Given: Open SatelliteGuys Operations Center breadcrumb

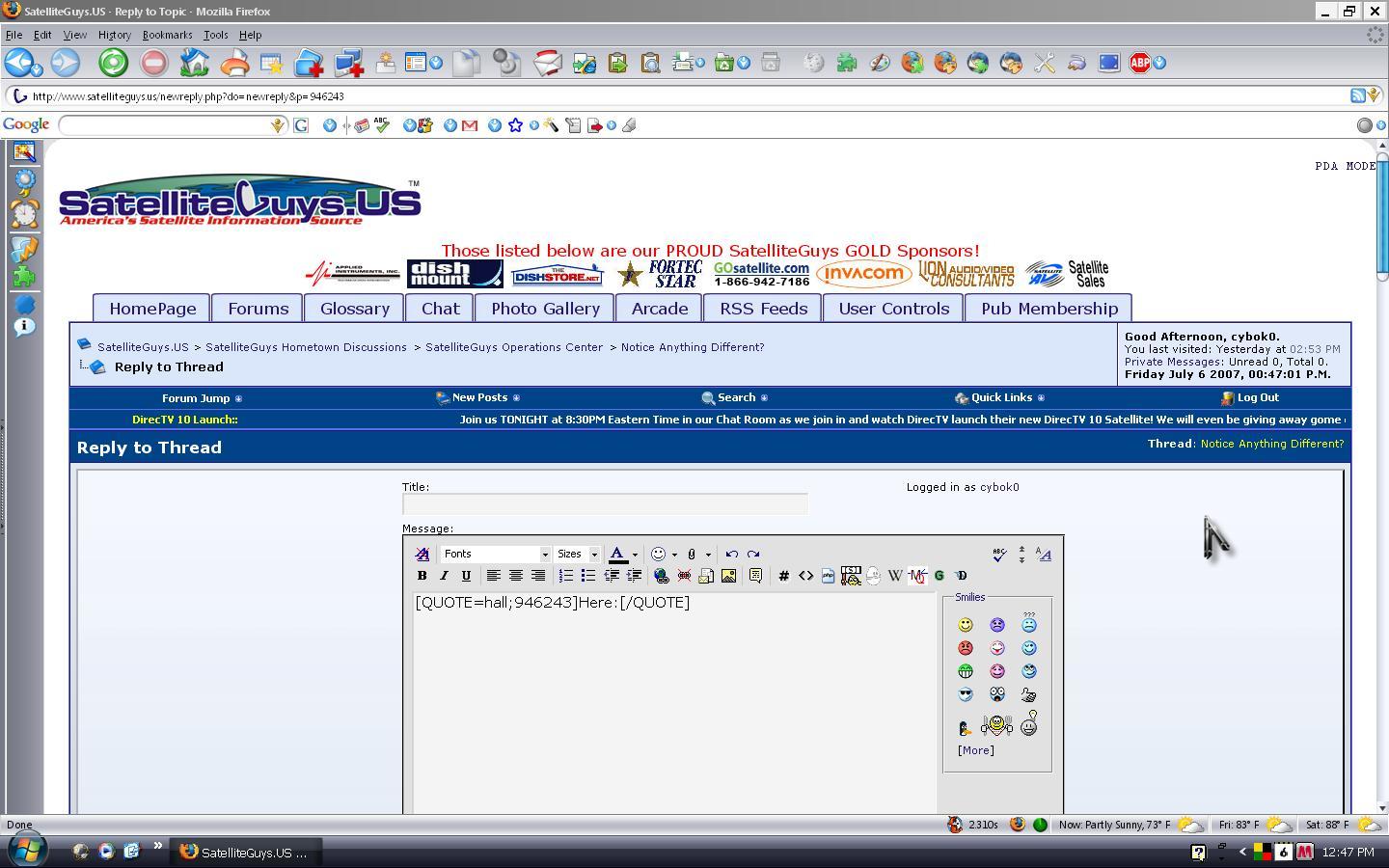Looking at the screenshot, I should coord(514,347).
